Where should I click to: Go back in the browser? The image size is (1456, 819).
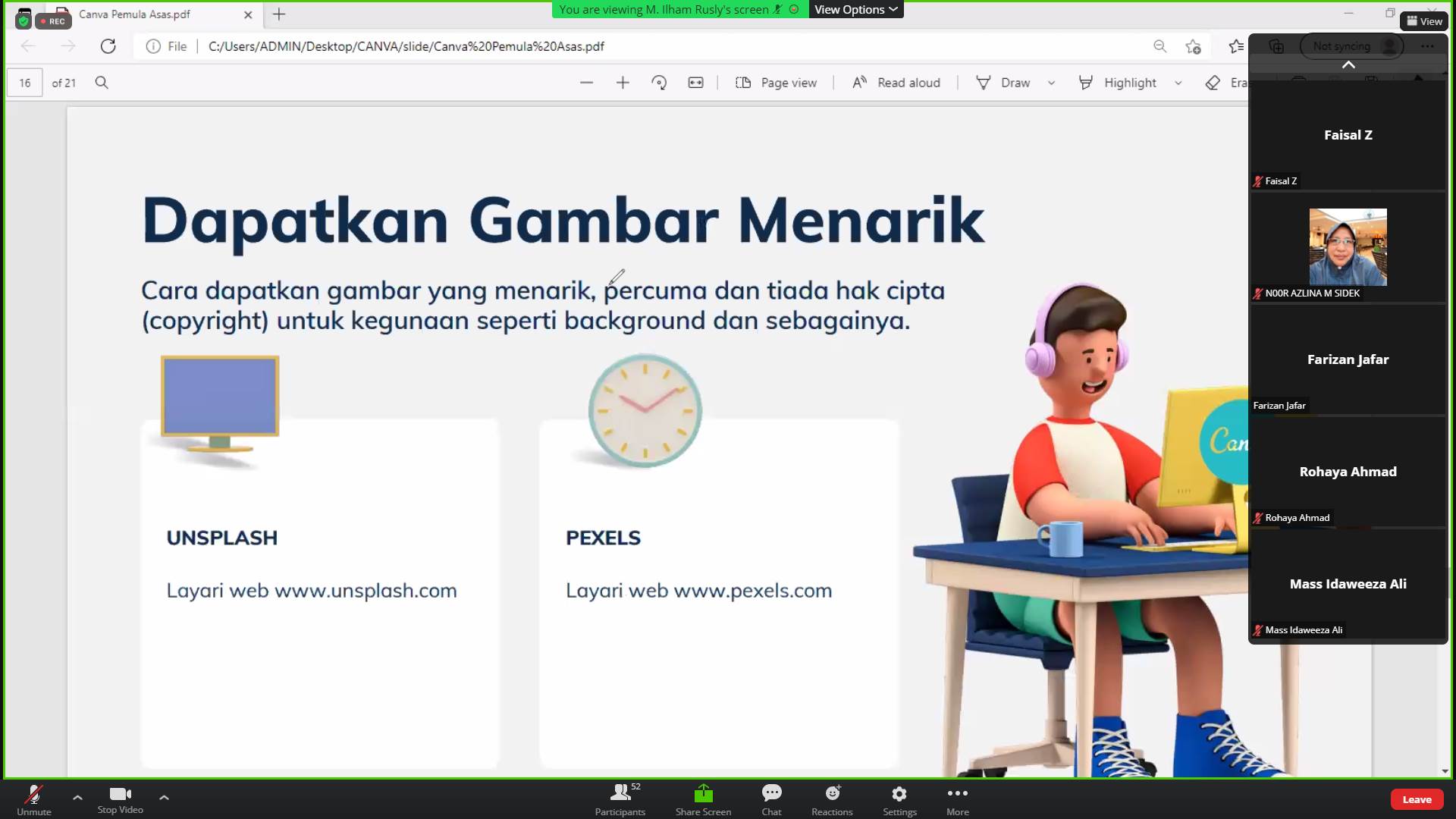pos(28,46)
